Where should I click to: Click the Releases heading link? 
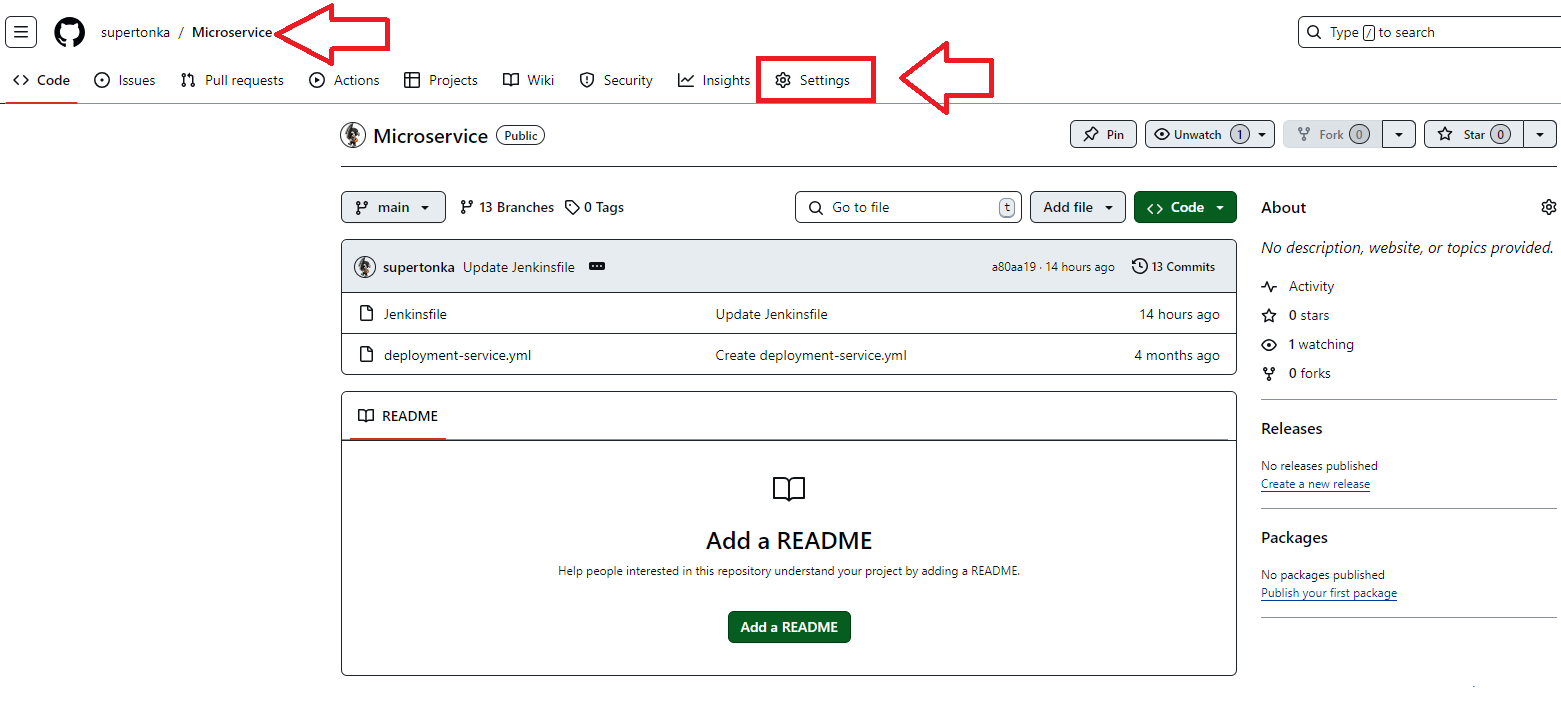tap(1292, 428)
